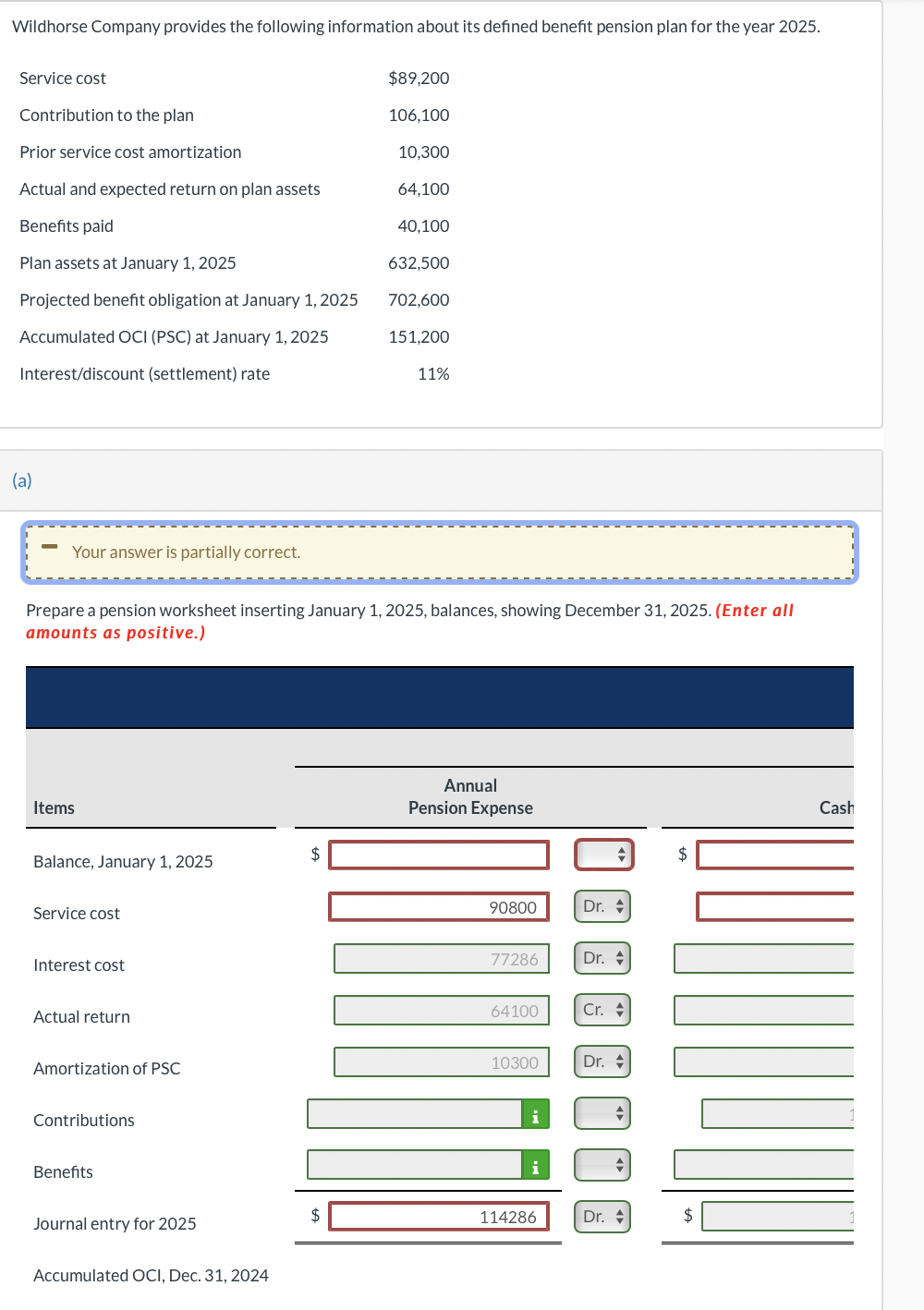Open the Dr. dropdown for Journal entry for 2025
This screenshot has width=924, height=1310.
603,1217
